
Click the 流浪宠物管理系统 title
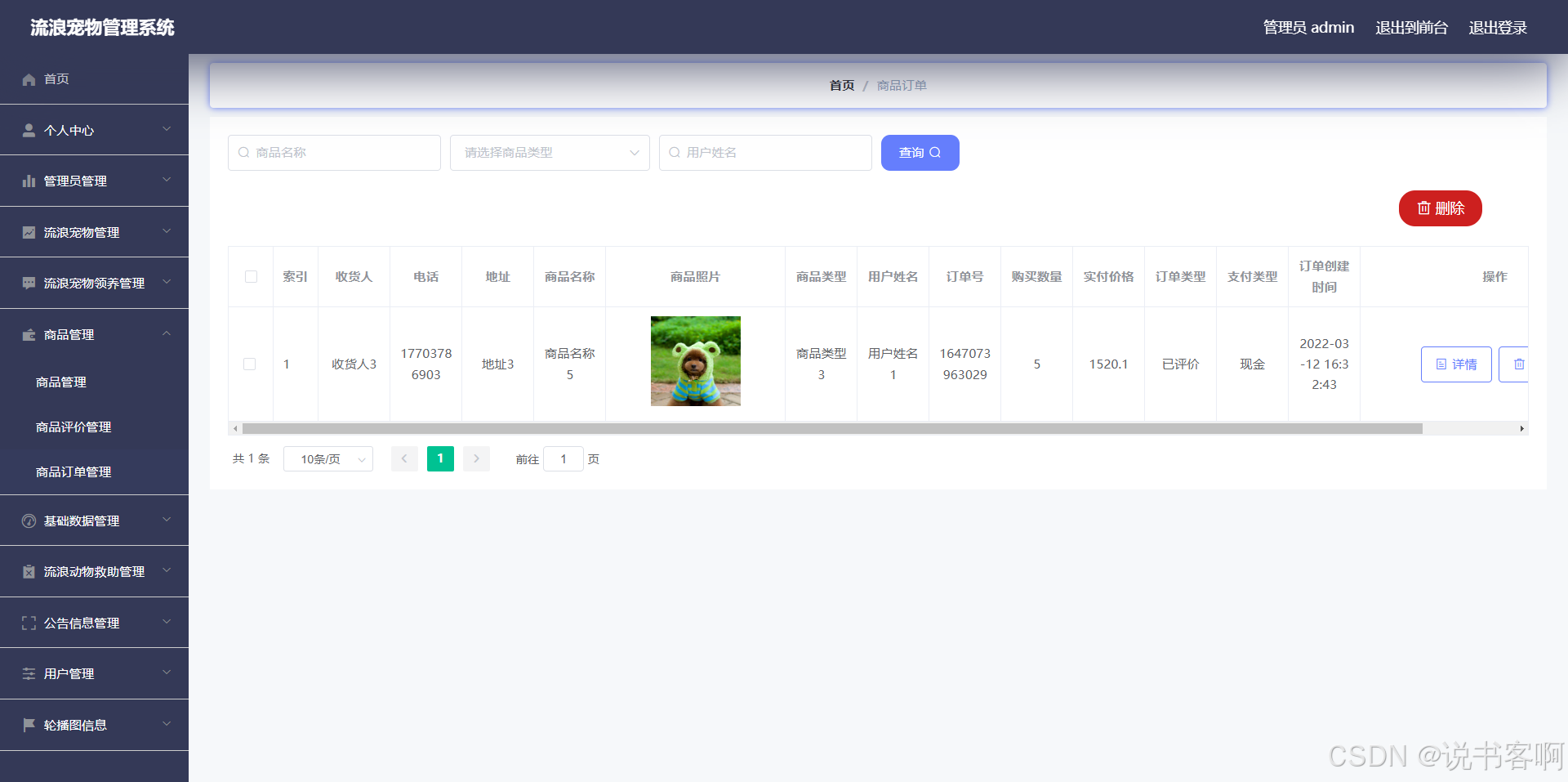point(102,28)
